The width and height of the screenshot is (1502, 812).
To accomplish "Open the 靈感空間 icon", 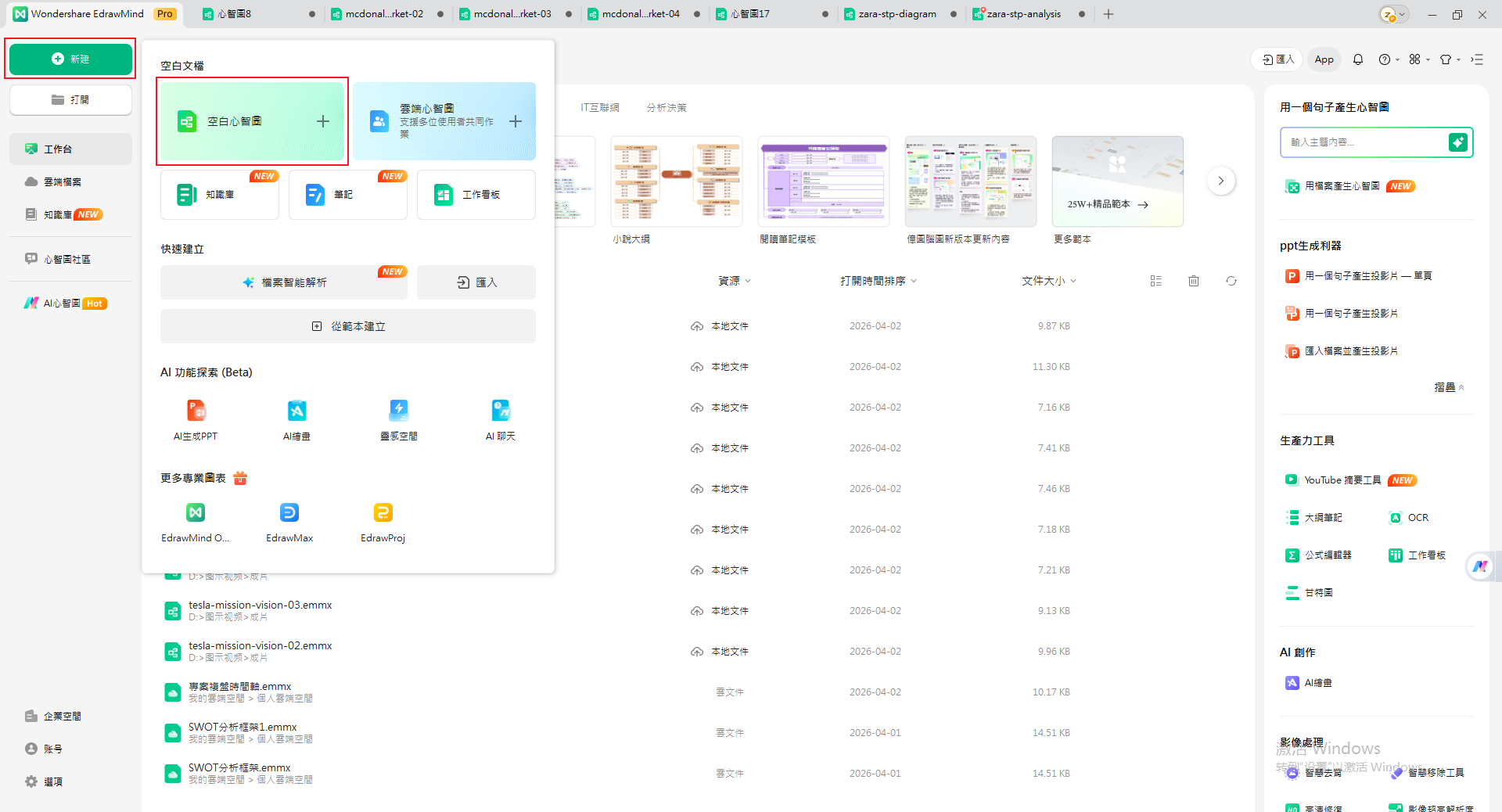I will pos(398,411).
